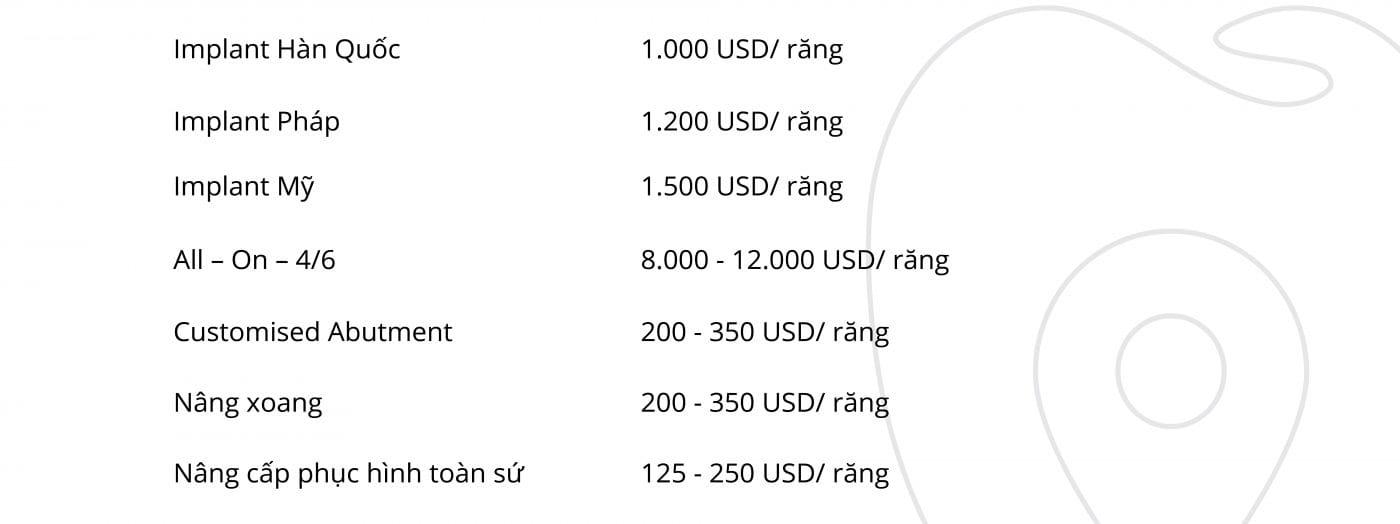1400x524 pixels.
Task: Select the 1.000 USD/ răng price
Action: (742, 50)
